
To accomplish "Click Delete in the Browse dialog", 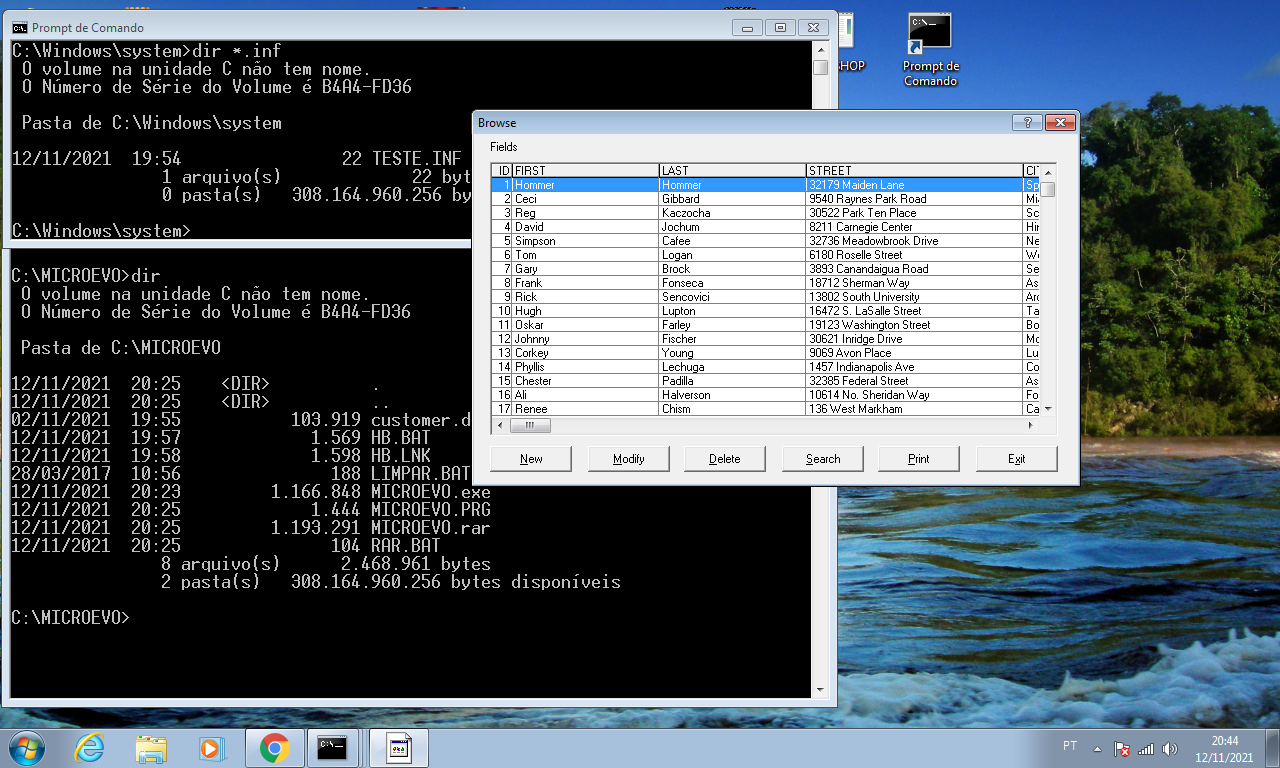I will (x=725, y=459).
